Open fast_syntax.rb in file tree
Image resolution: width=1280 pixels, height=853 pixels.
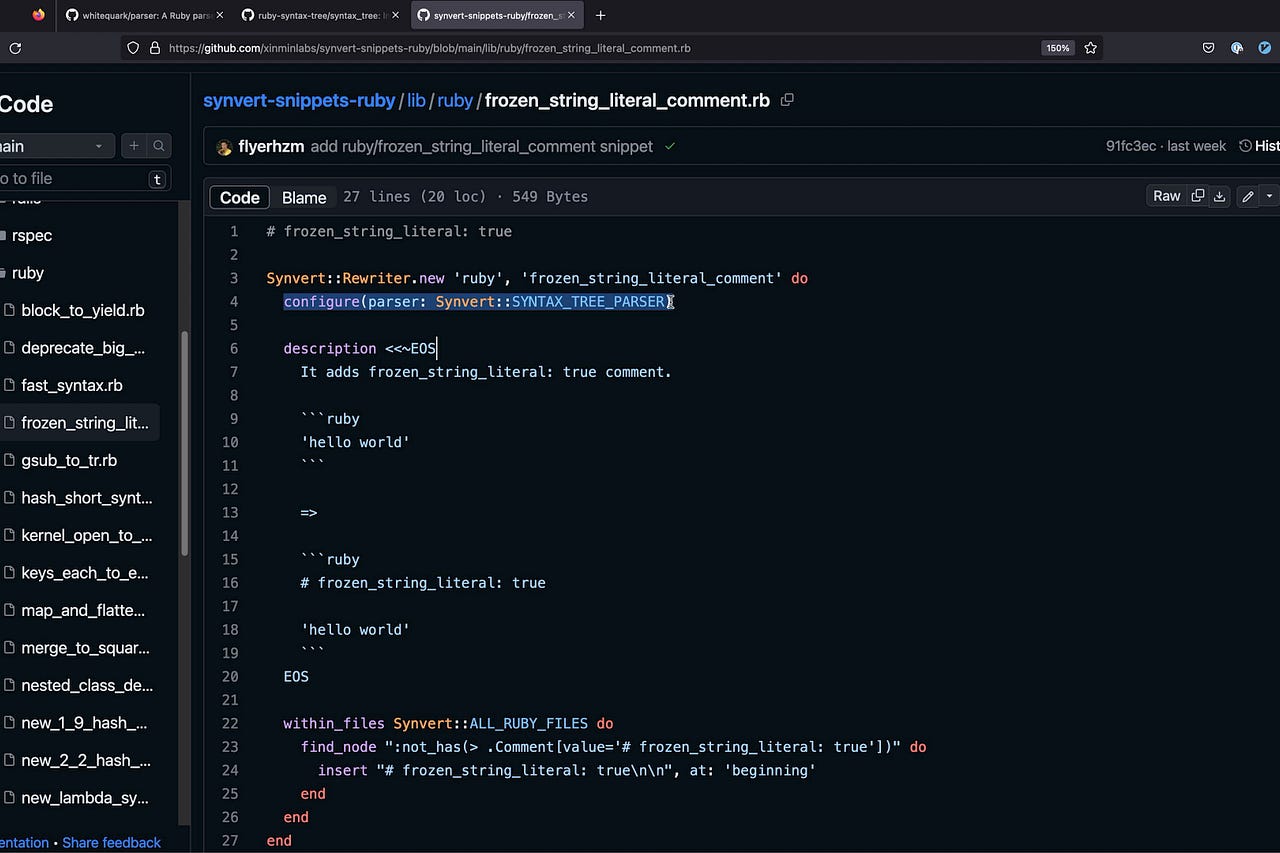point(72,385)
